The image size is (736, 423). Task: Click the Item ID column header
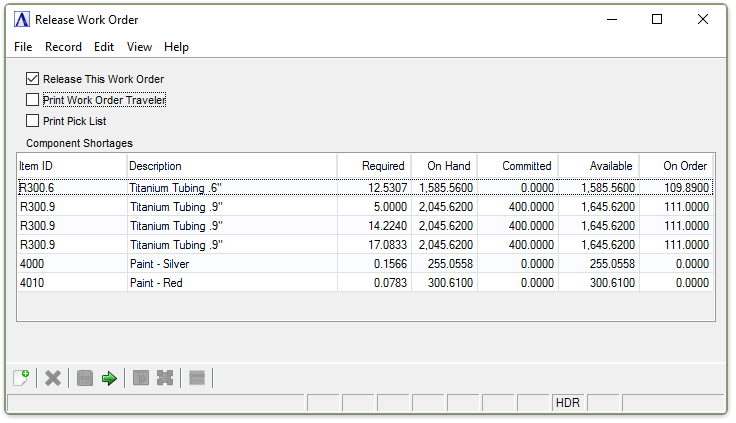(x=71, y=166)
